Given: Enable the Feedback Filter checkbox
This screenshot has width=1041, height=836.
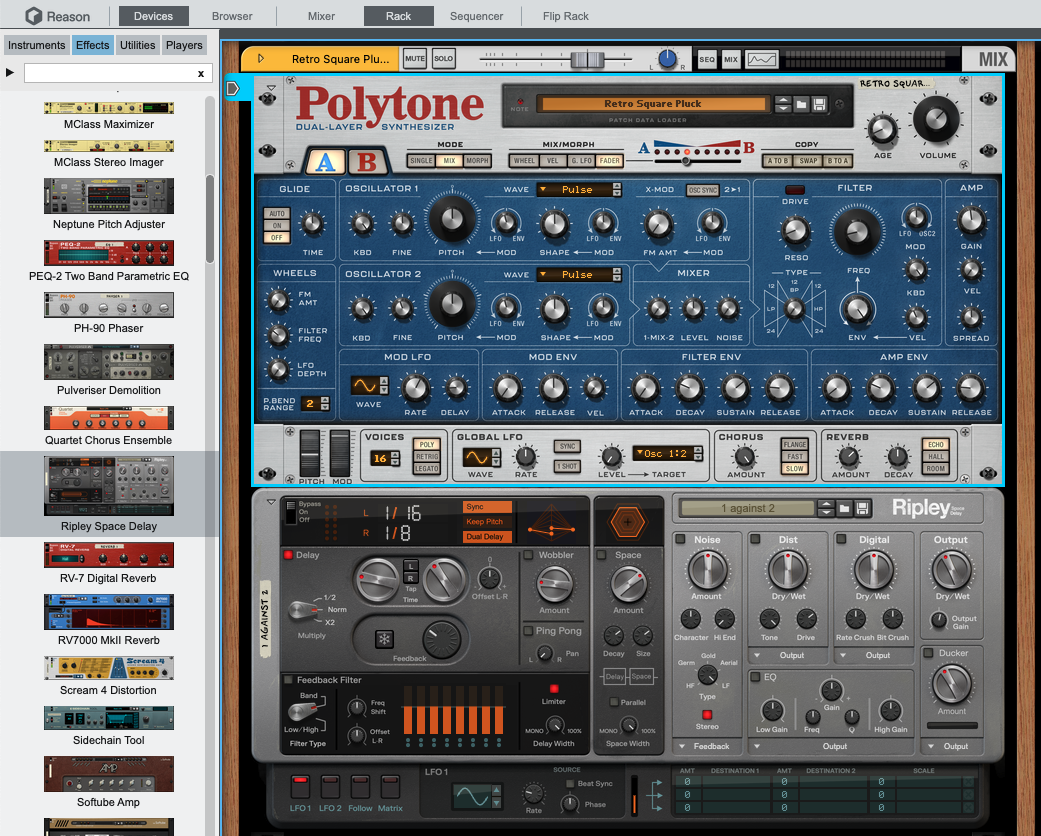Looking at the screenshot, I should pos(288,679).
